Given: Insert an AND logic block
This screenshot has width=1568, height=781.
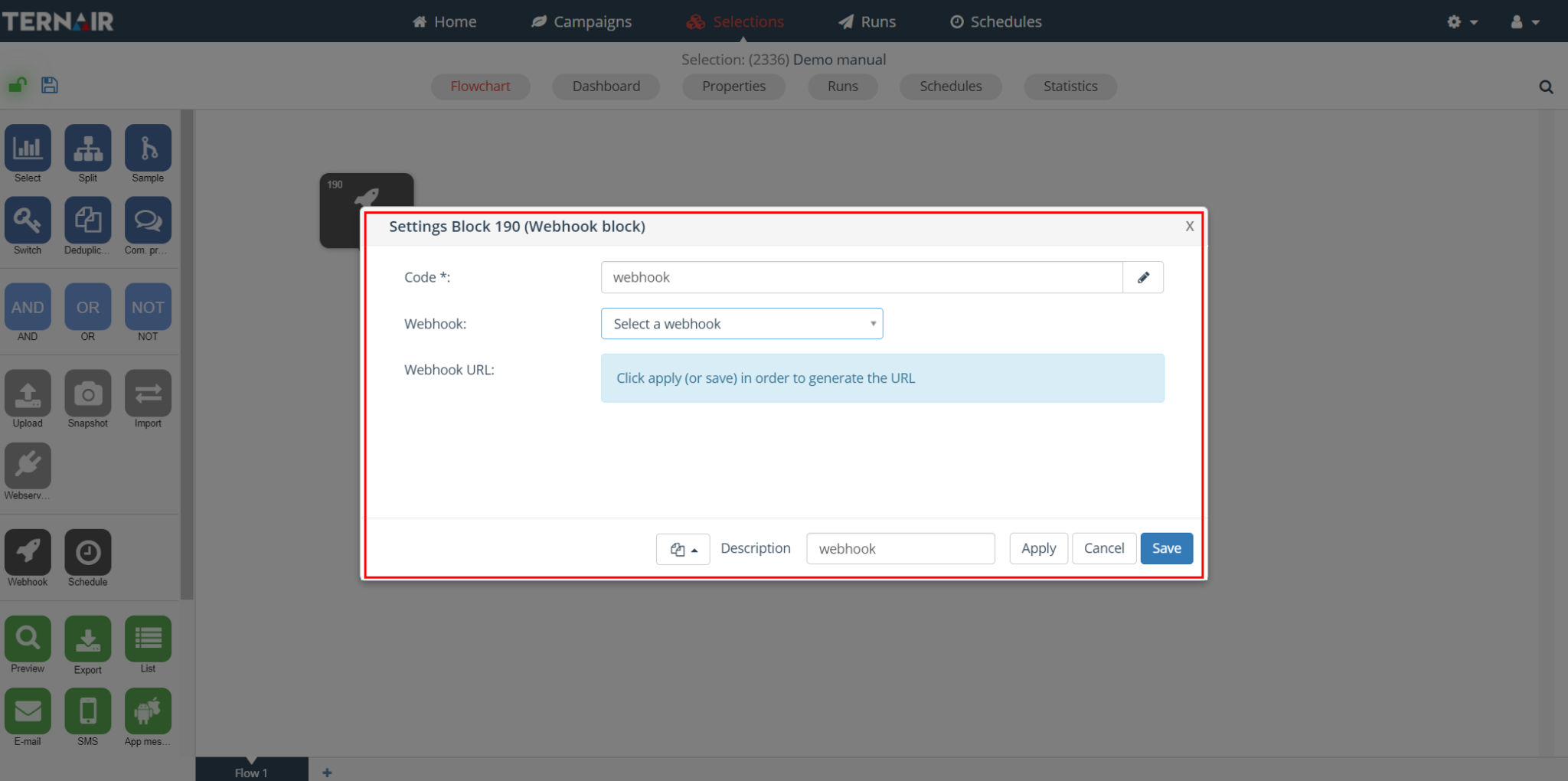Looking at the screenshot, I should click(x=28, y=307).
